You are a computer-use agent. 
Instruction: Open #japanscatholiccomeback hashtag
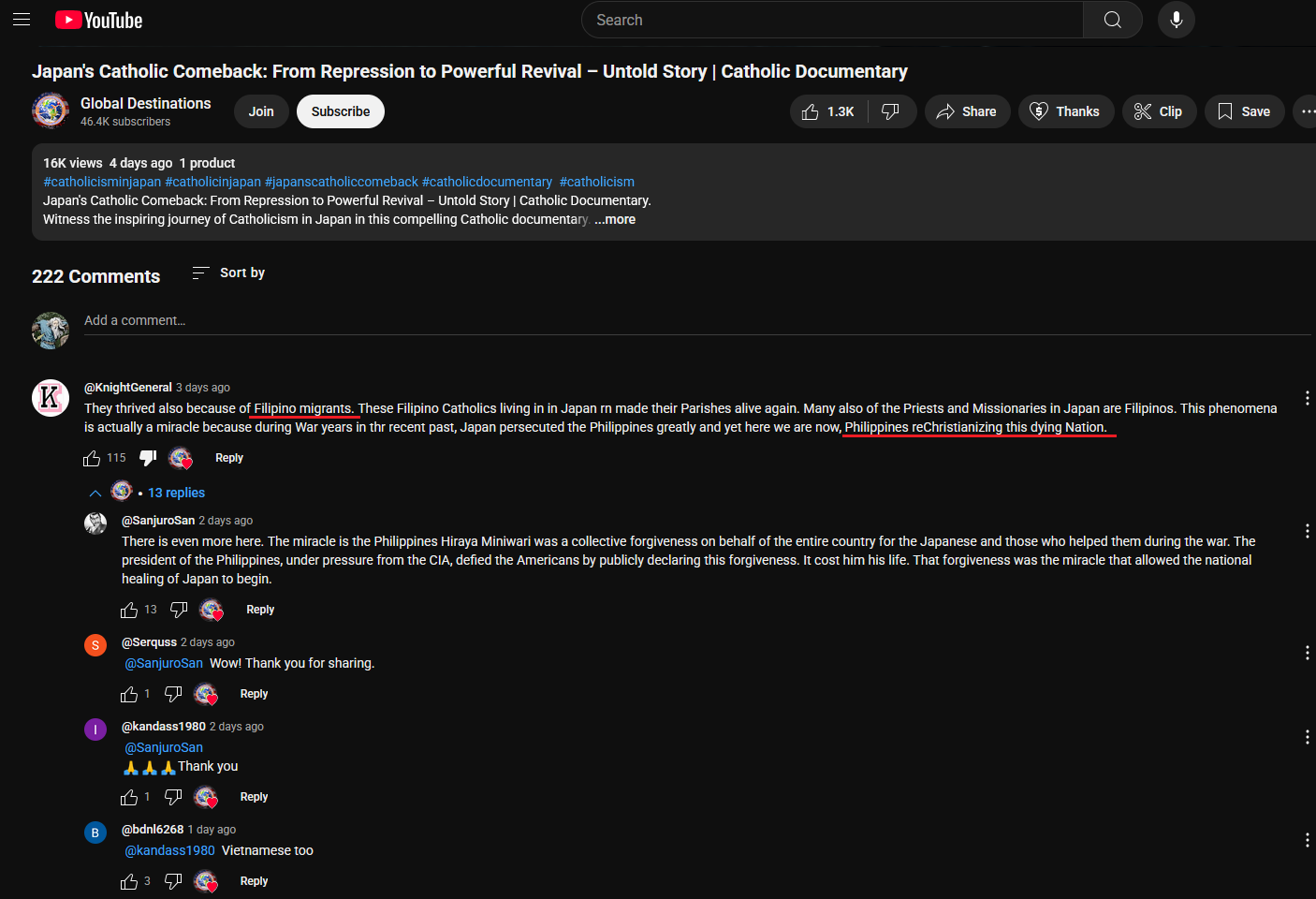[x=342, y=182]
